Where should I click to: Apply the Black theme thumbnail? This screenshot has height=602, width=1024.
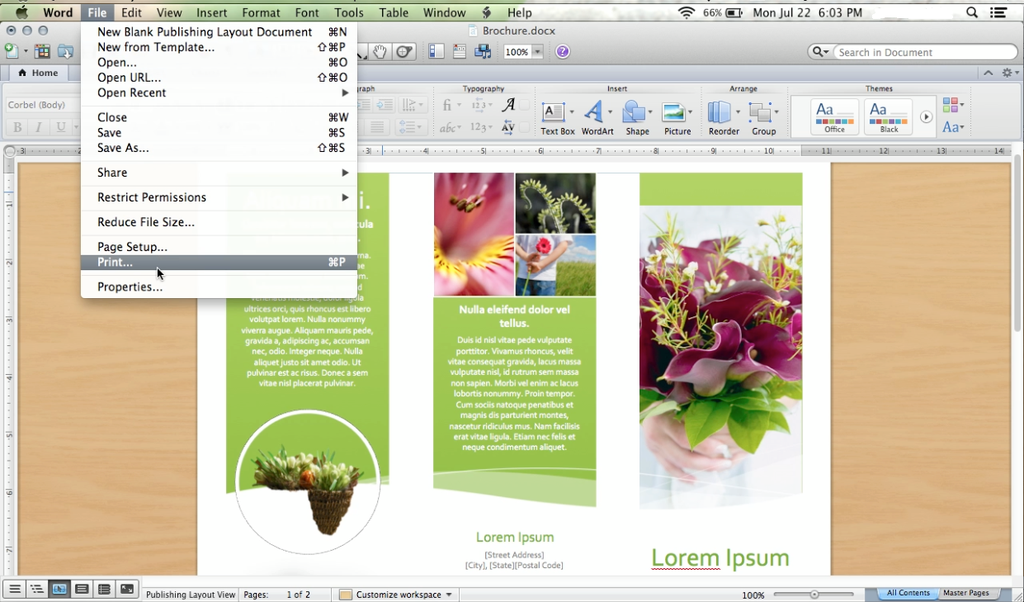888,117
